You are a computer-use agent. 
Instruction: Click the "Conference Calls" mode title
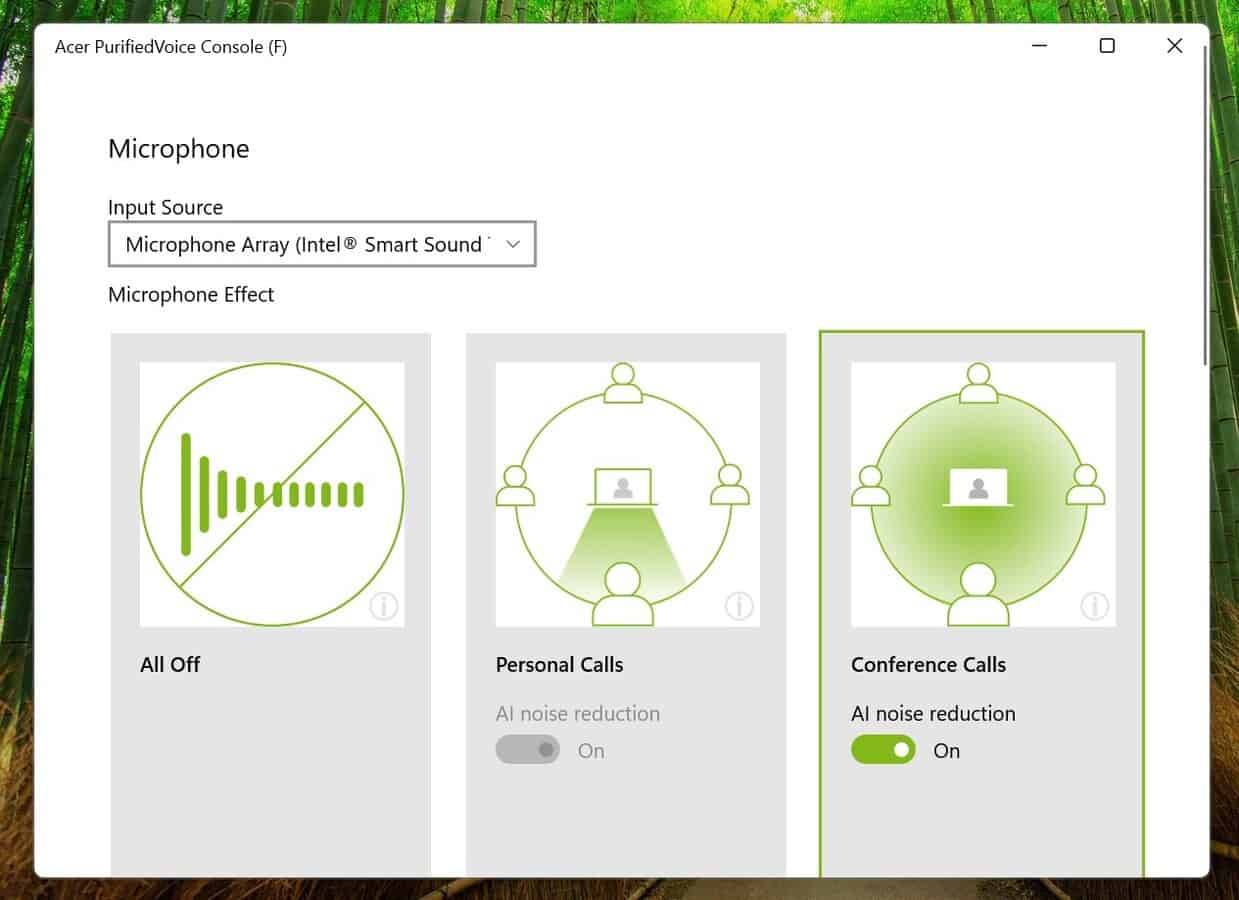tap(928, 665)
